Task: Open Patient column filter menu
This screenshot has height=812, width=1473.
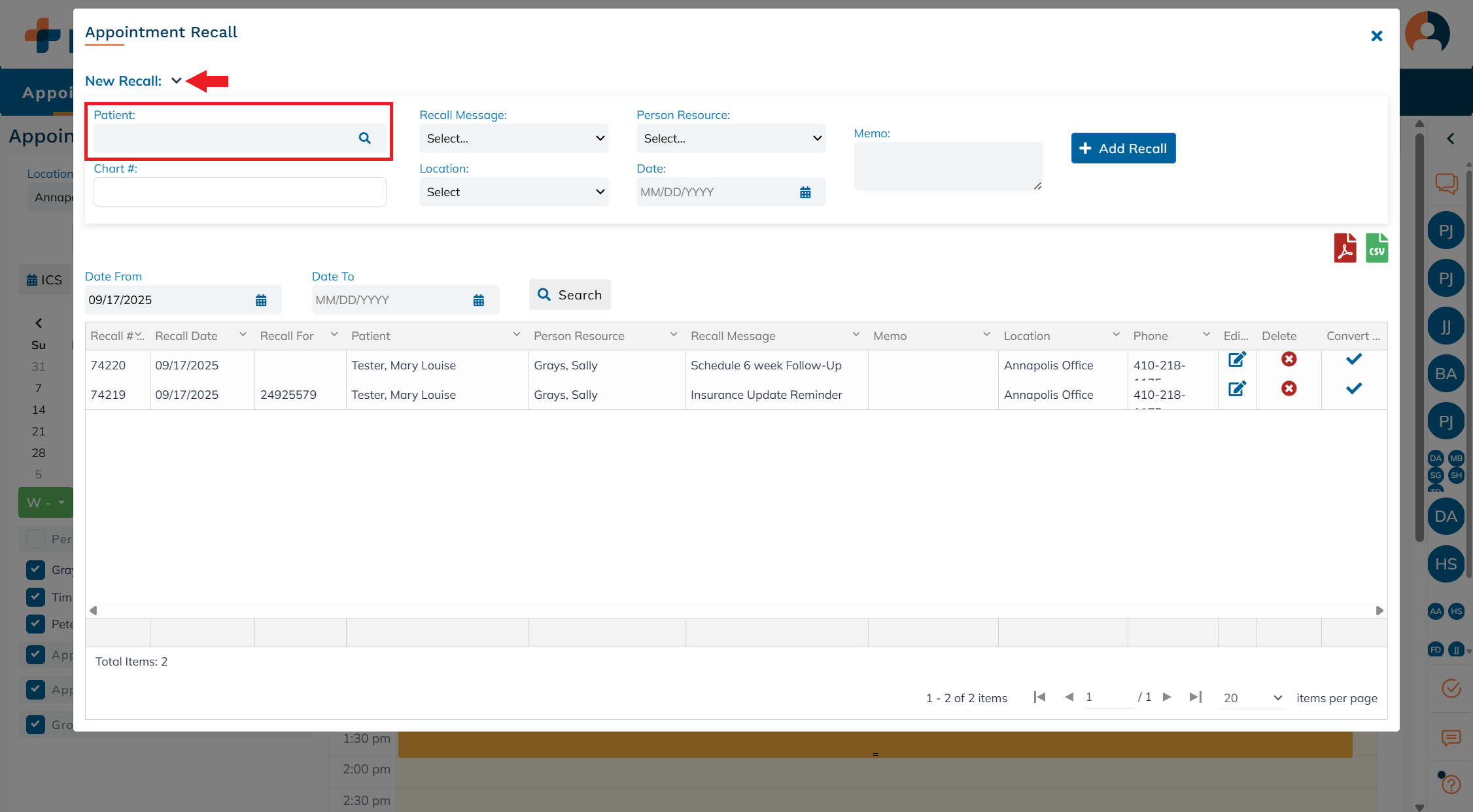Action: pos(517,335)
